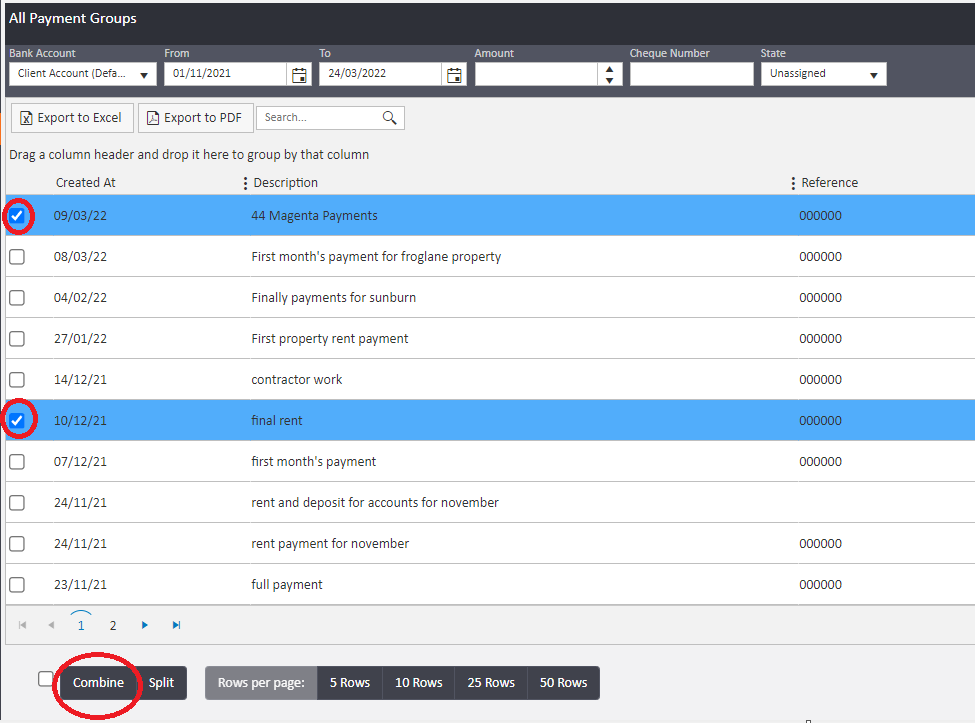Click the search magnifier icon
Screen dimensions: 975x723
(x=390, y=118)
